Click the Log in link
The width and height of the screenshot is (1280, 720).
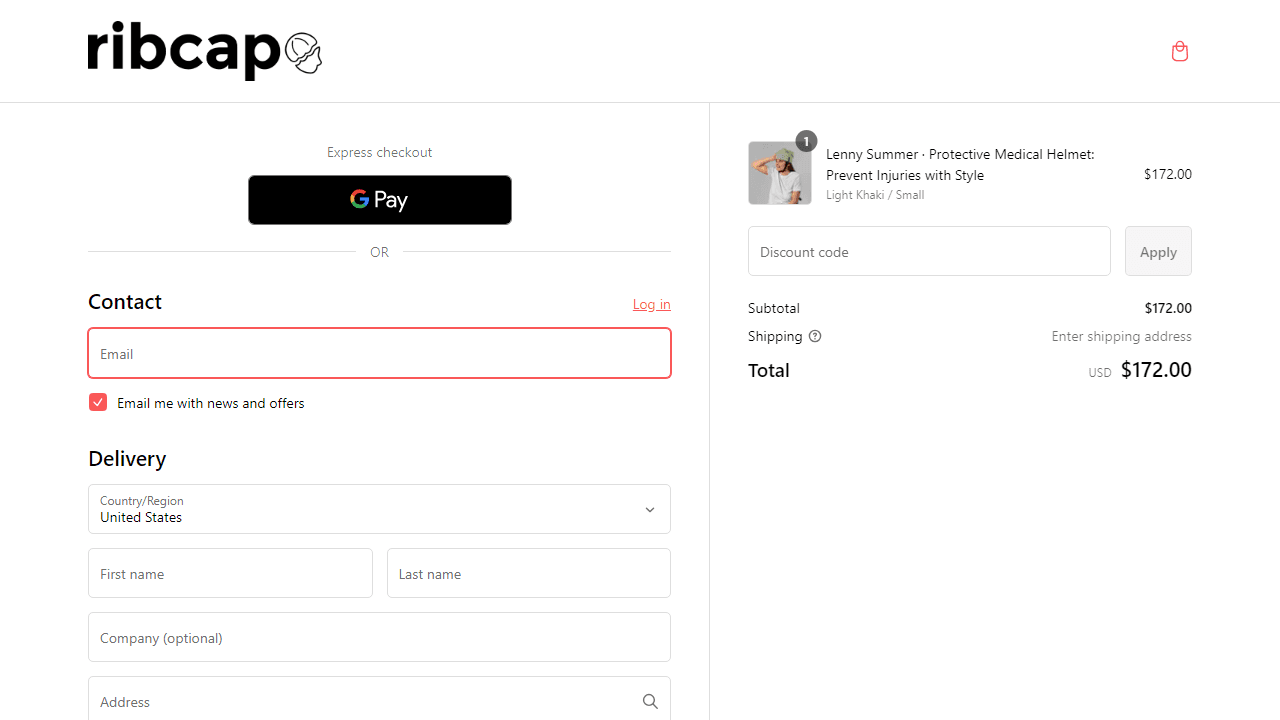pos(652,304)
